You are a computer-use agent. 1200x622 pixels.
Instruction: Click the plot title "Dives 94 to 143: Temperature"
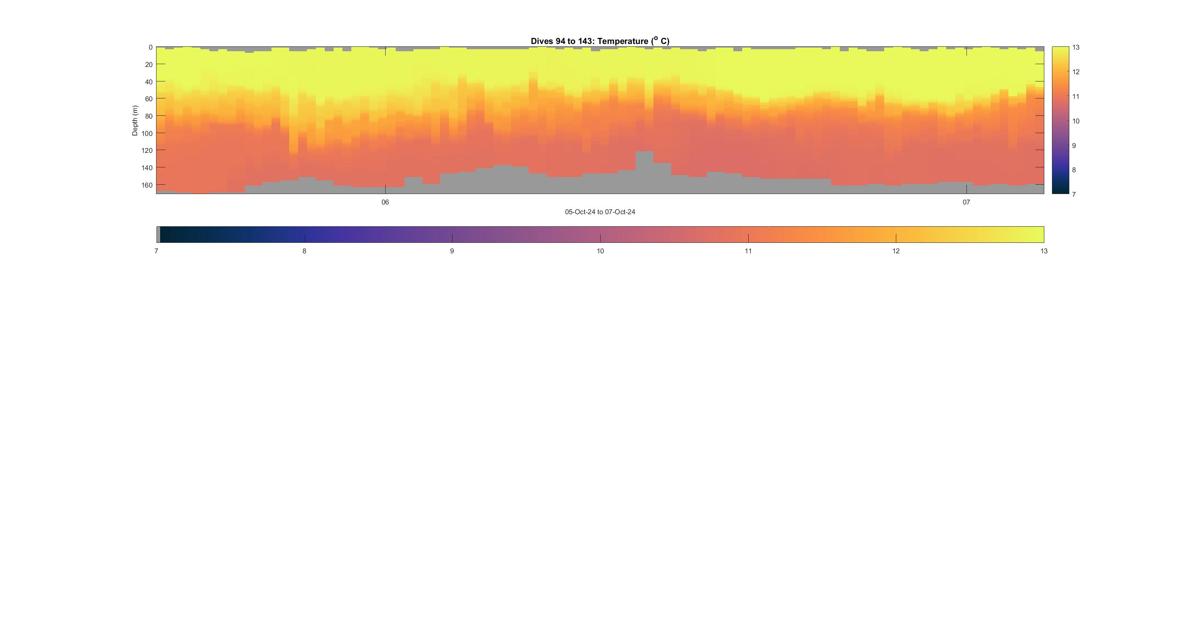(x=600, y=41)
